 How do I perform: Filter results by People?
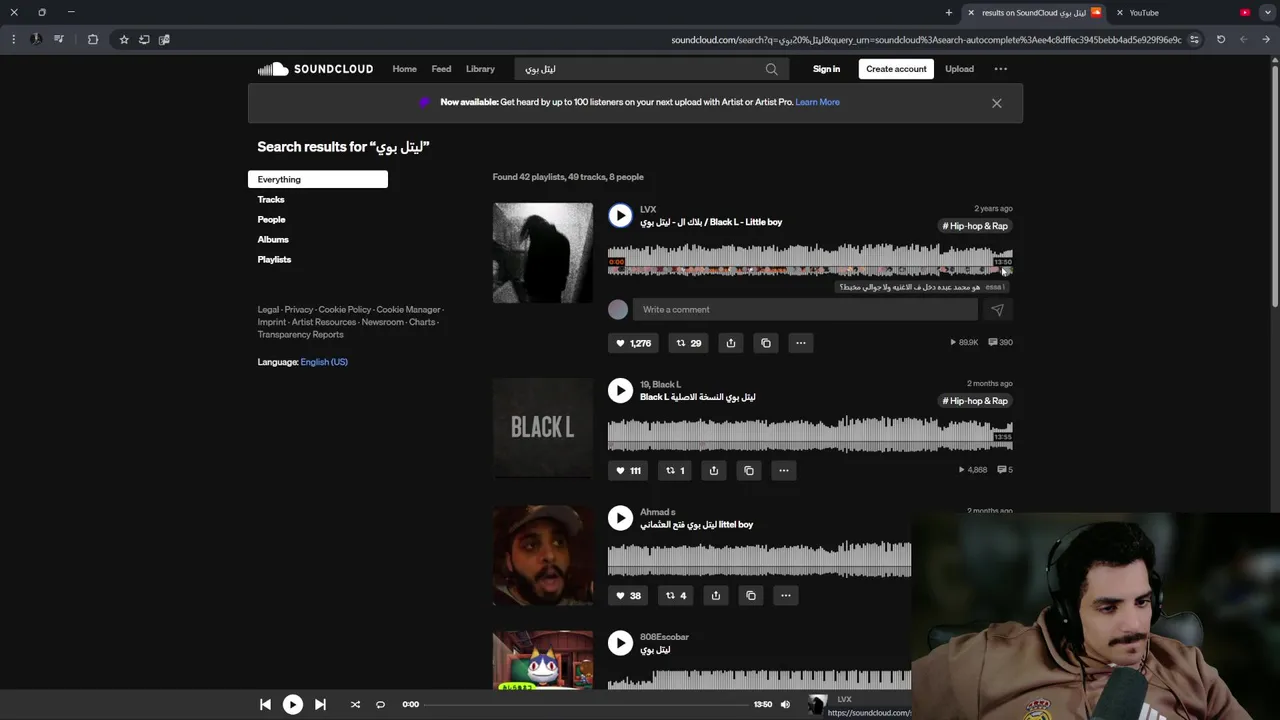271,219
